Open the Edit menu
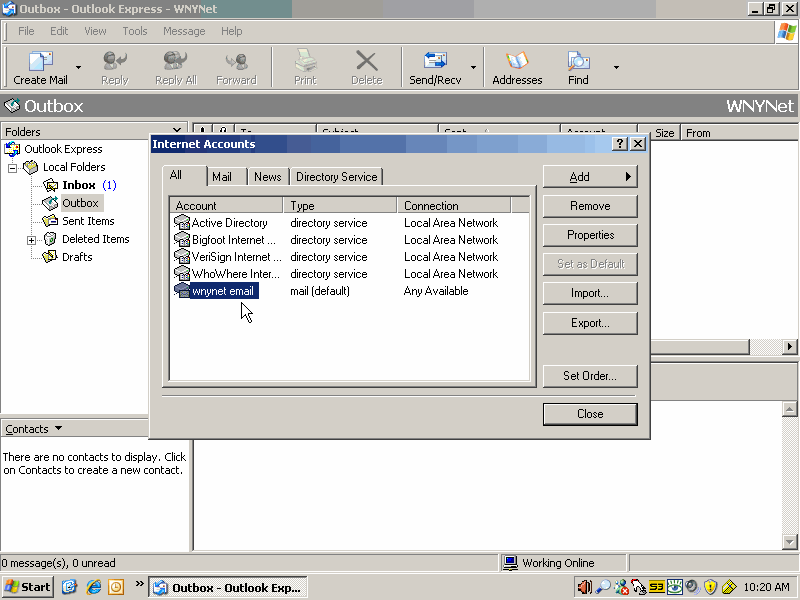The image size is (800, 600). [x=59, y=31]
